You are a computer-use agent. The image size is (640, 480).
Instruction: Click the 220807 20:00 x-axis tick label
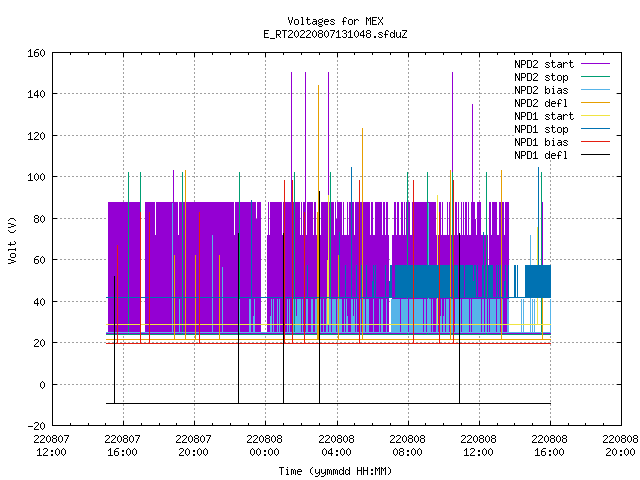click(193, 446)
